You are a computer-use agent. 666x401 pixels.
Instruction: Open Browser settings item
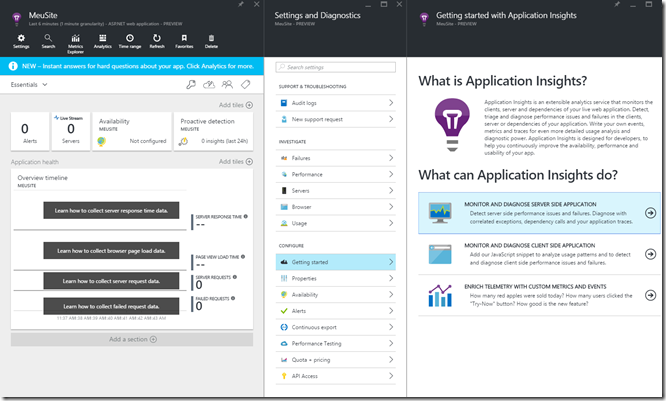[x=336, y=207]
